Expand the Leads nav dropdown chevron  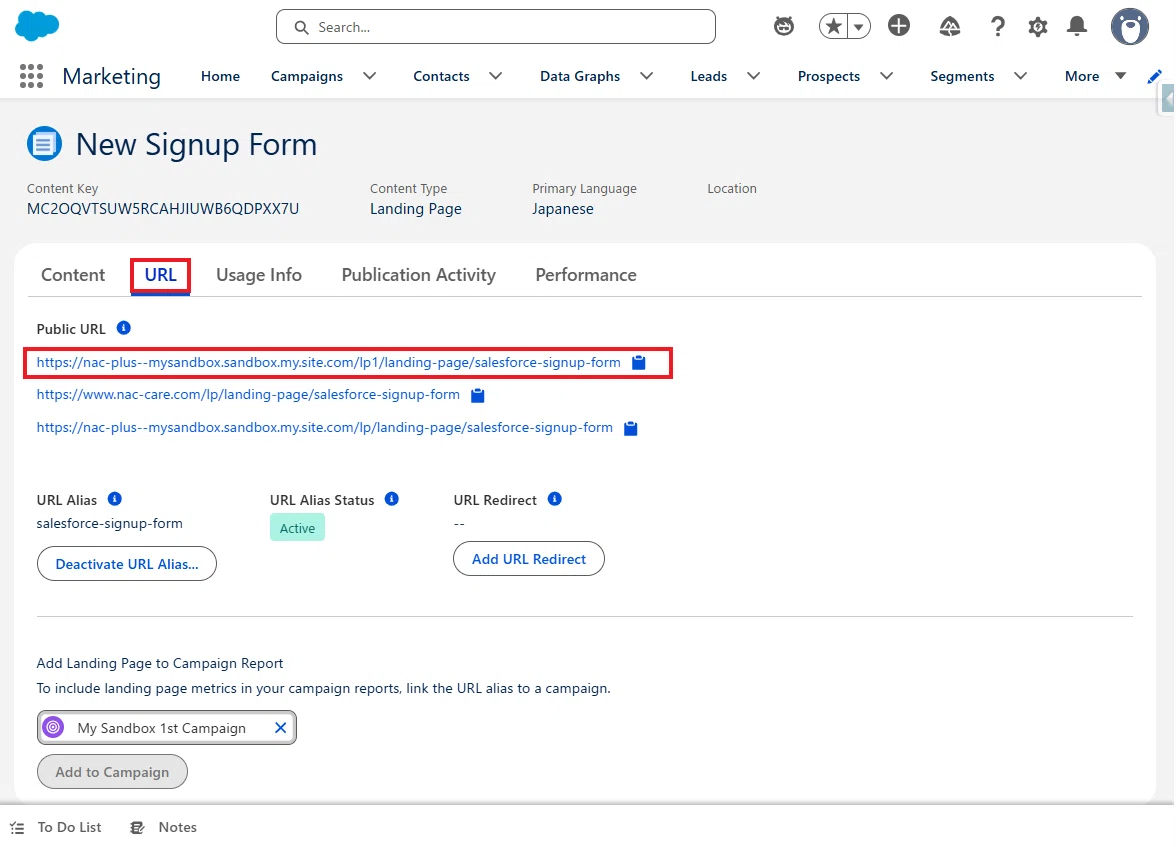coord(754,76)
